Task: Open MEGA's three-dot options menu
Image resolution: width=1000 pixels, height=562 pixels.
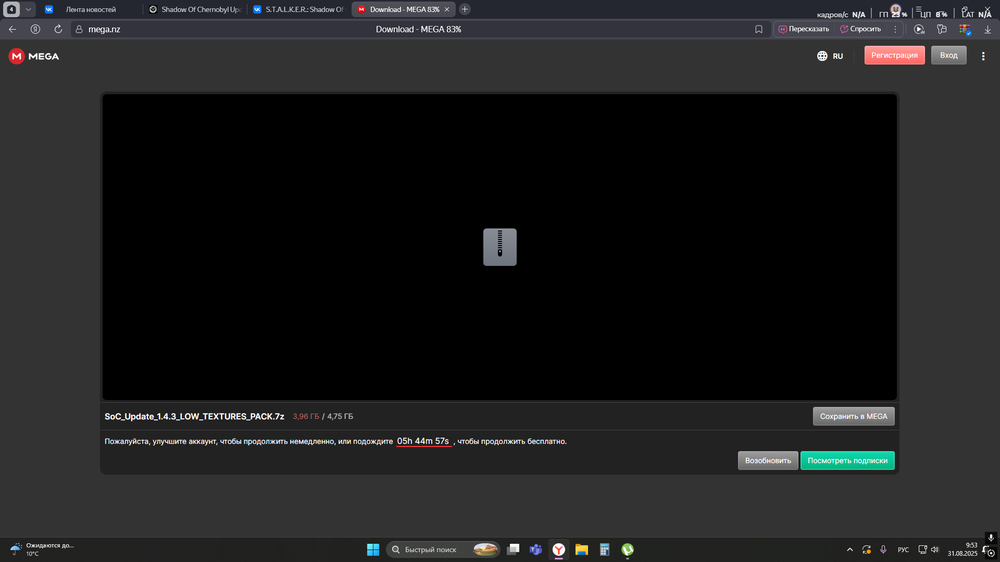Action: point(984,56)
